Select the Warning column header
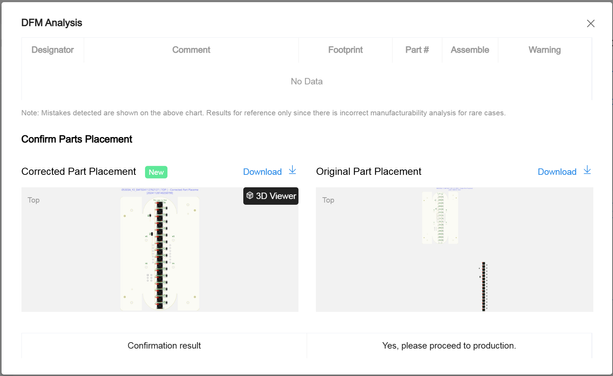 coord(545,50)
